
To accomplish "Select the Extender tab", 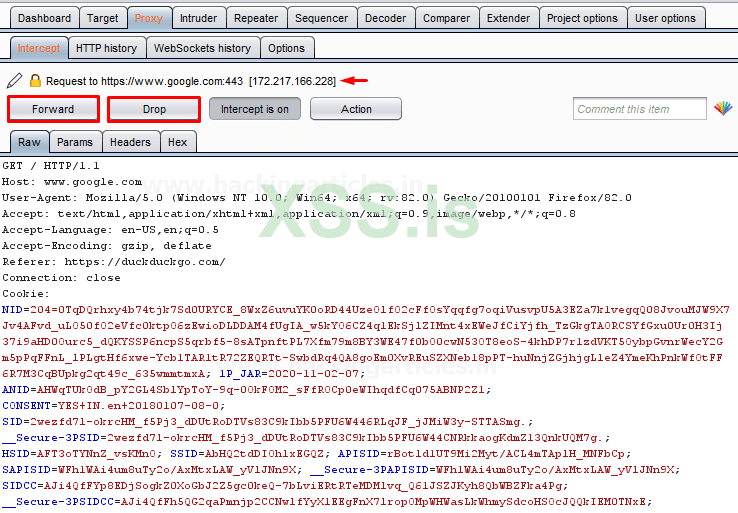I will tap(508, 18).
